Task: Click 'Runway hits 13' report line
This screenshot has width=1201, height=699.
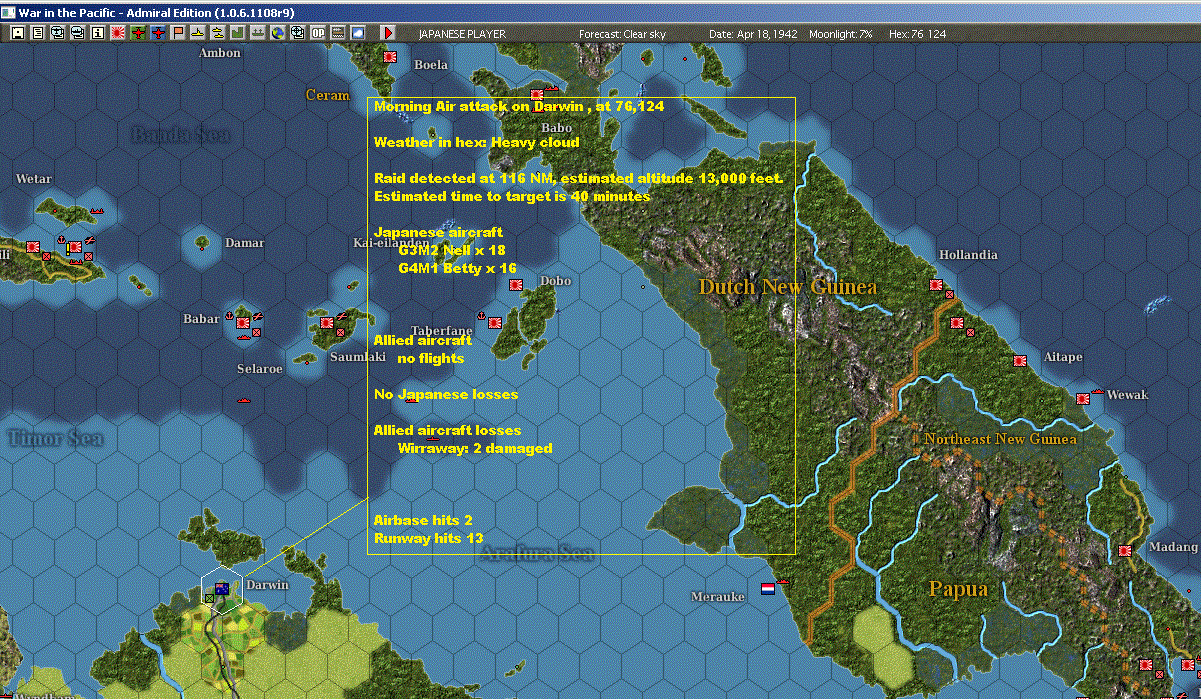Action: (x=428, y=538)
